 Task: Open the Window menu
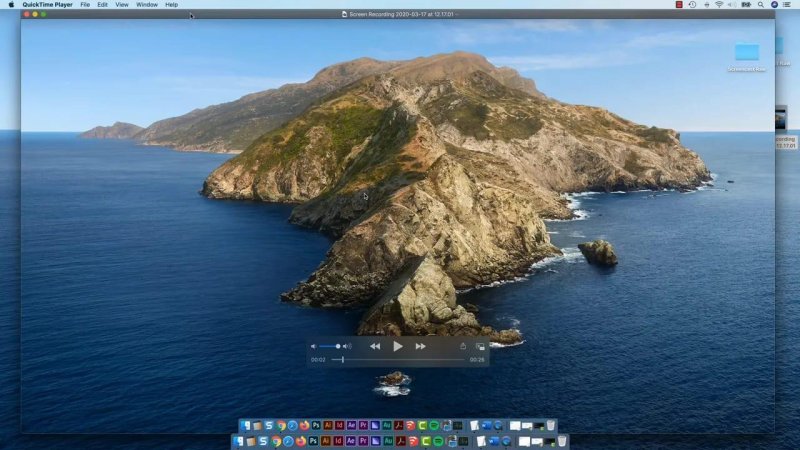[x=147, y=5]
